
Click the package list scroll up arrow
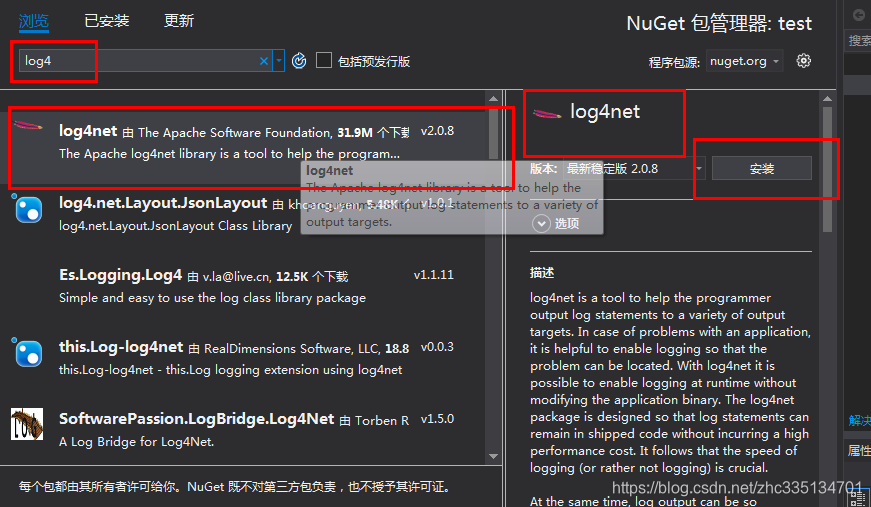(493, 99)
